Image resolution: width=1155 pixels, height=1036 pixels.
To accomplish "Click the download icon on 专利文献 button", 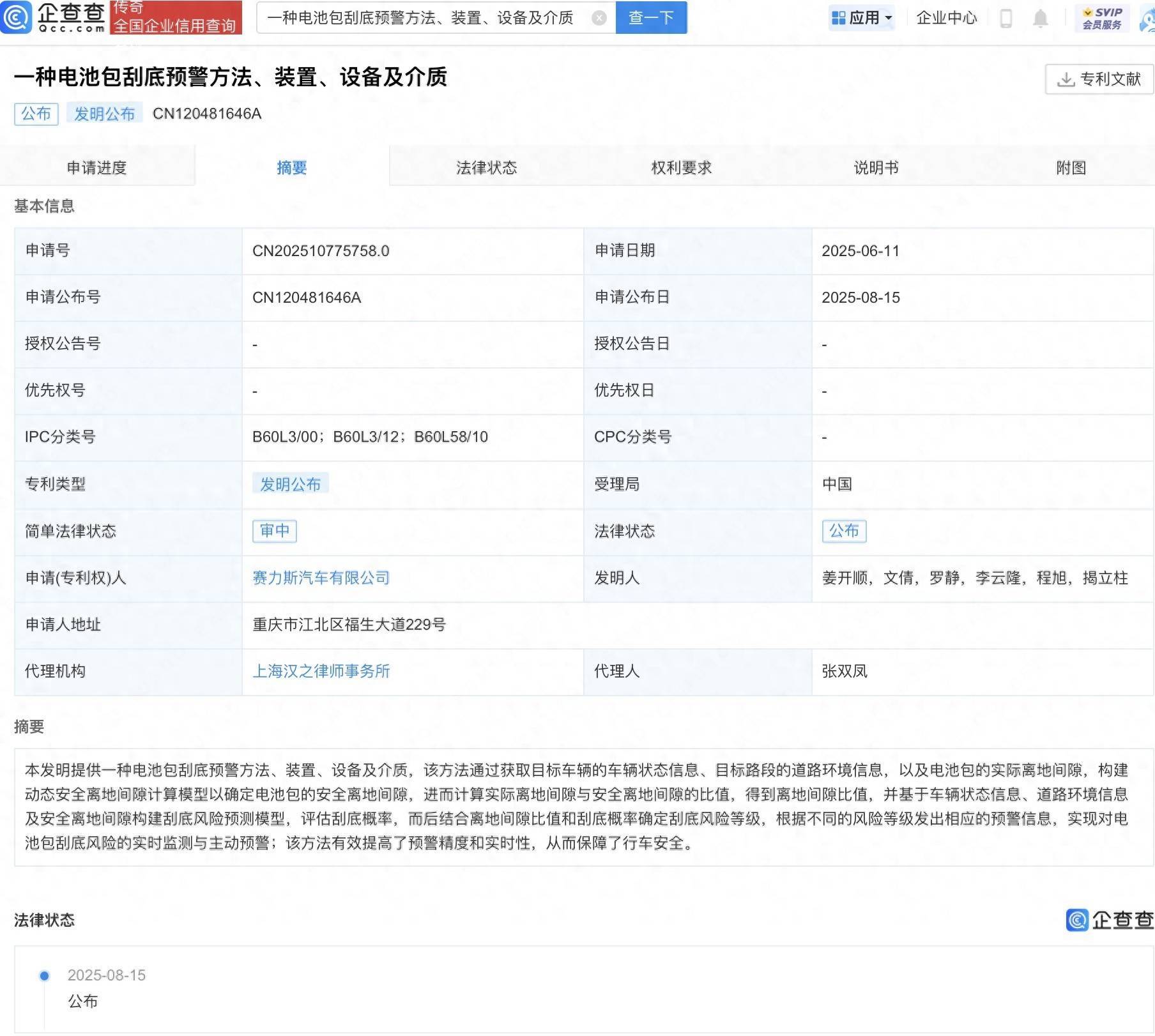I will coord(1066,79).
